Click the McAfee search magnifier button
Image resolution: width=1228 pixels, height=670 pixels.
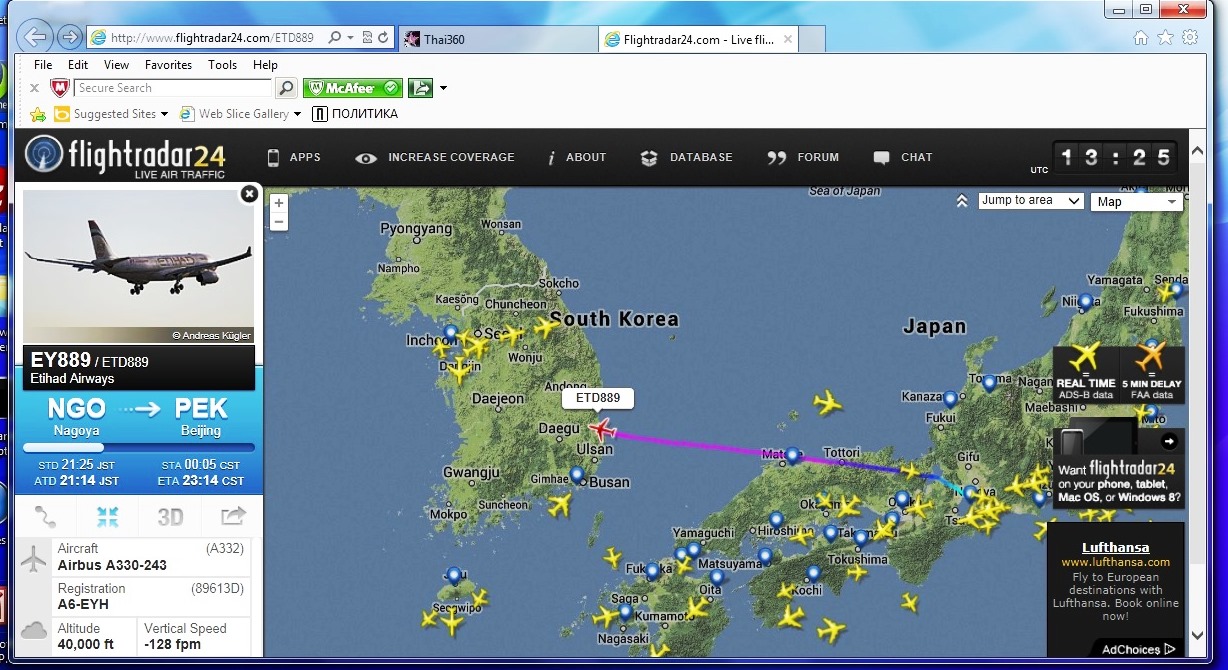pyautogui.click(x=287, y=88)
